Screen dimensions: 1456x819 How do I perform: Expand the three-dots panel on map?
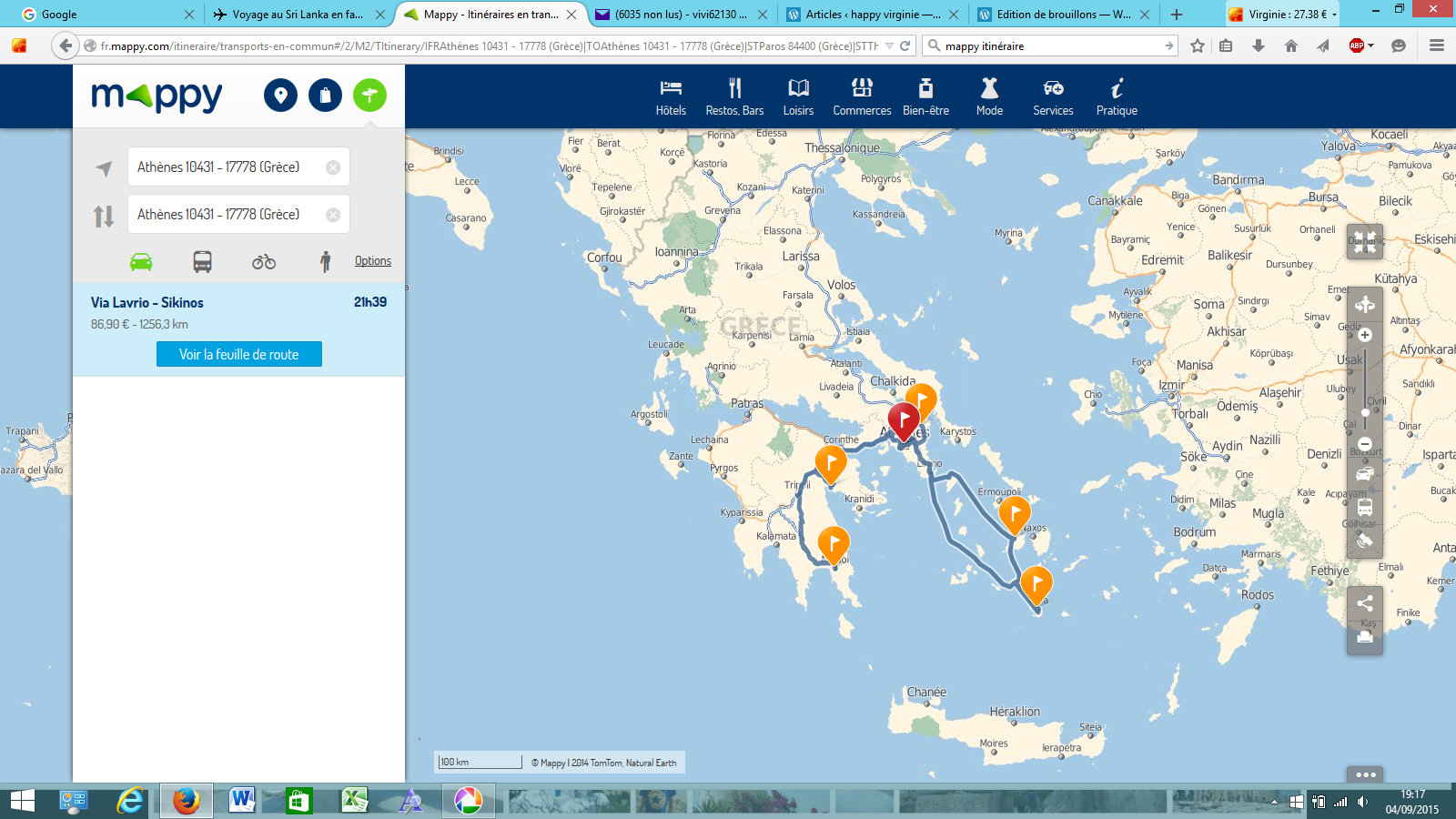(x=1364, y=774)
